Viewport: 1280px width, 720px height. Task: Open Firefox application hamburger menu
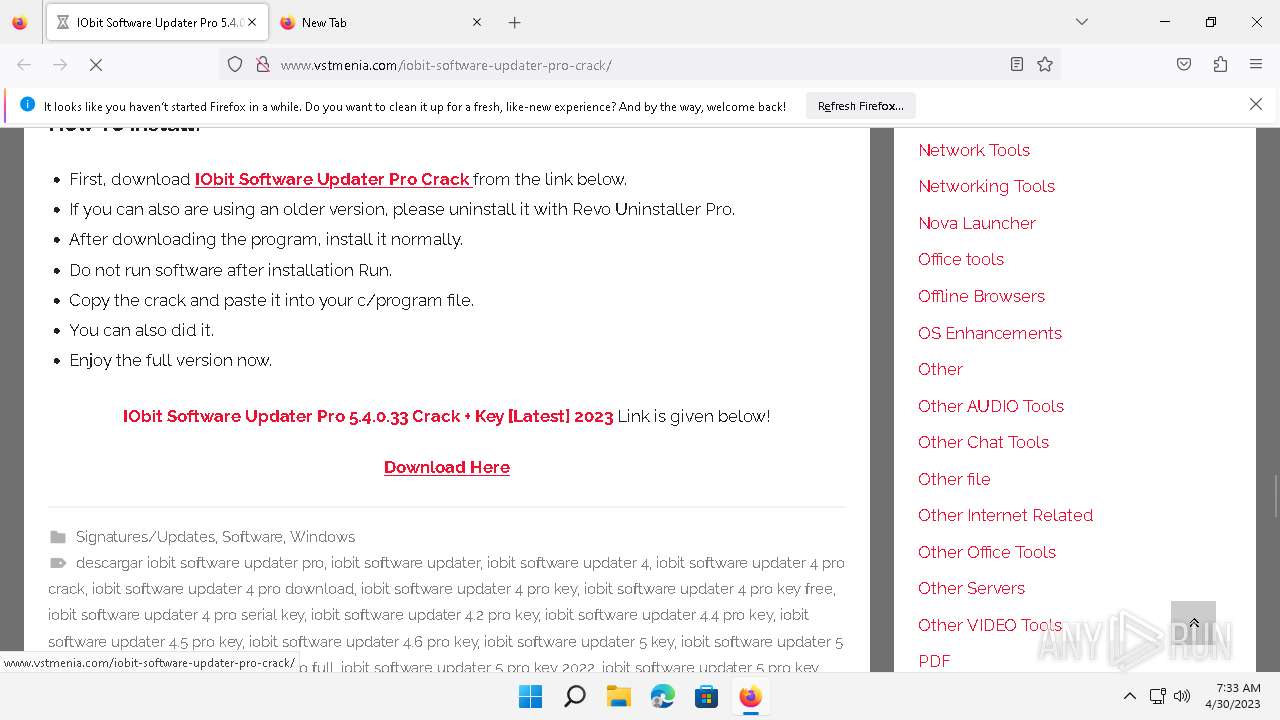(x=1256, y=65)
